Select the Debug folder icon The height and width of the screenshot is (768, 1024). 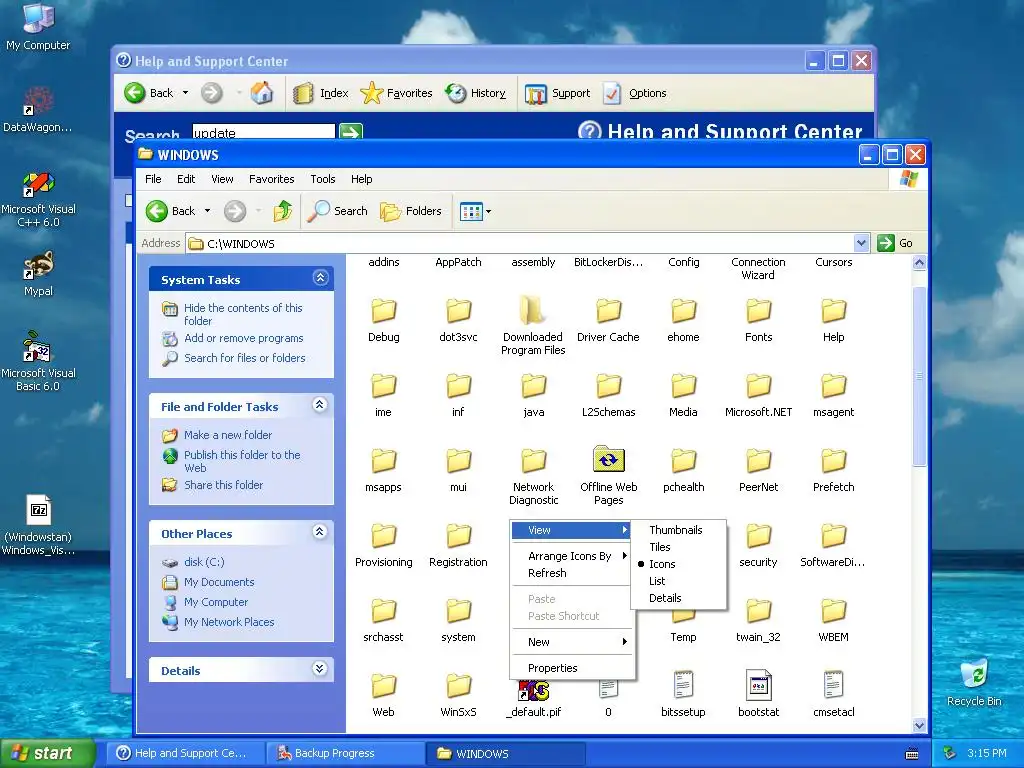tap(383, 312)
